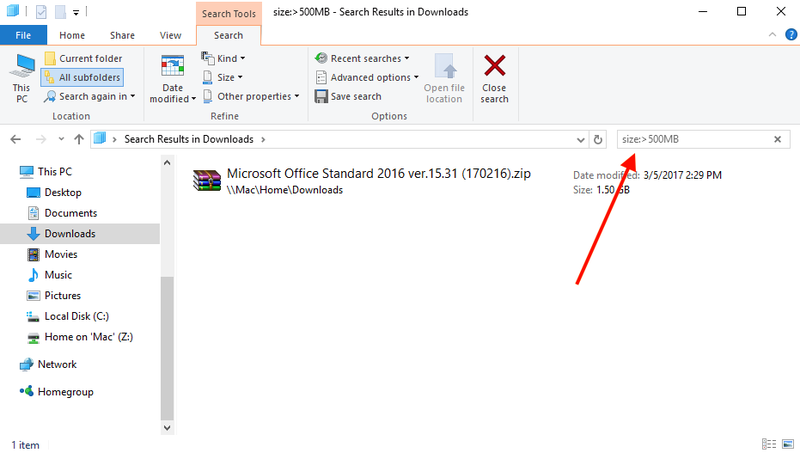This screenshot has width=800, height=453.
Task: Click the refresh icon beside address bar
Action: click(598, 139)
